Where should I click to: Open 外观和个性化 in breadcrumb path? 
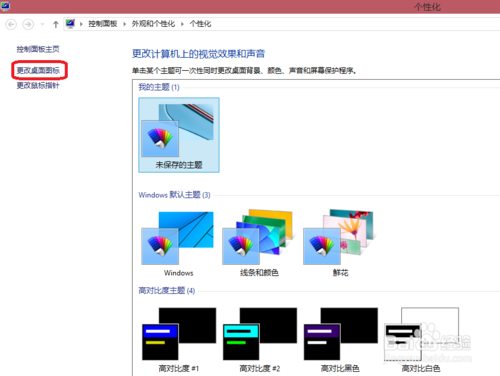[153, 24]
